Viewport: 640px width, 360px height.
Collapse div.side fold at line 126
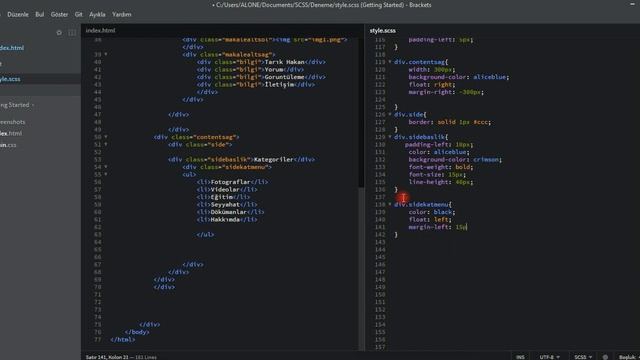pos(390,115)
